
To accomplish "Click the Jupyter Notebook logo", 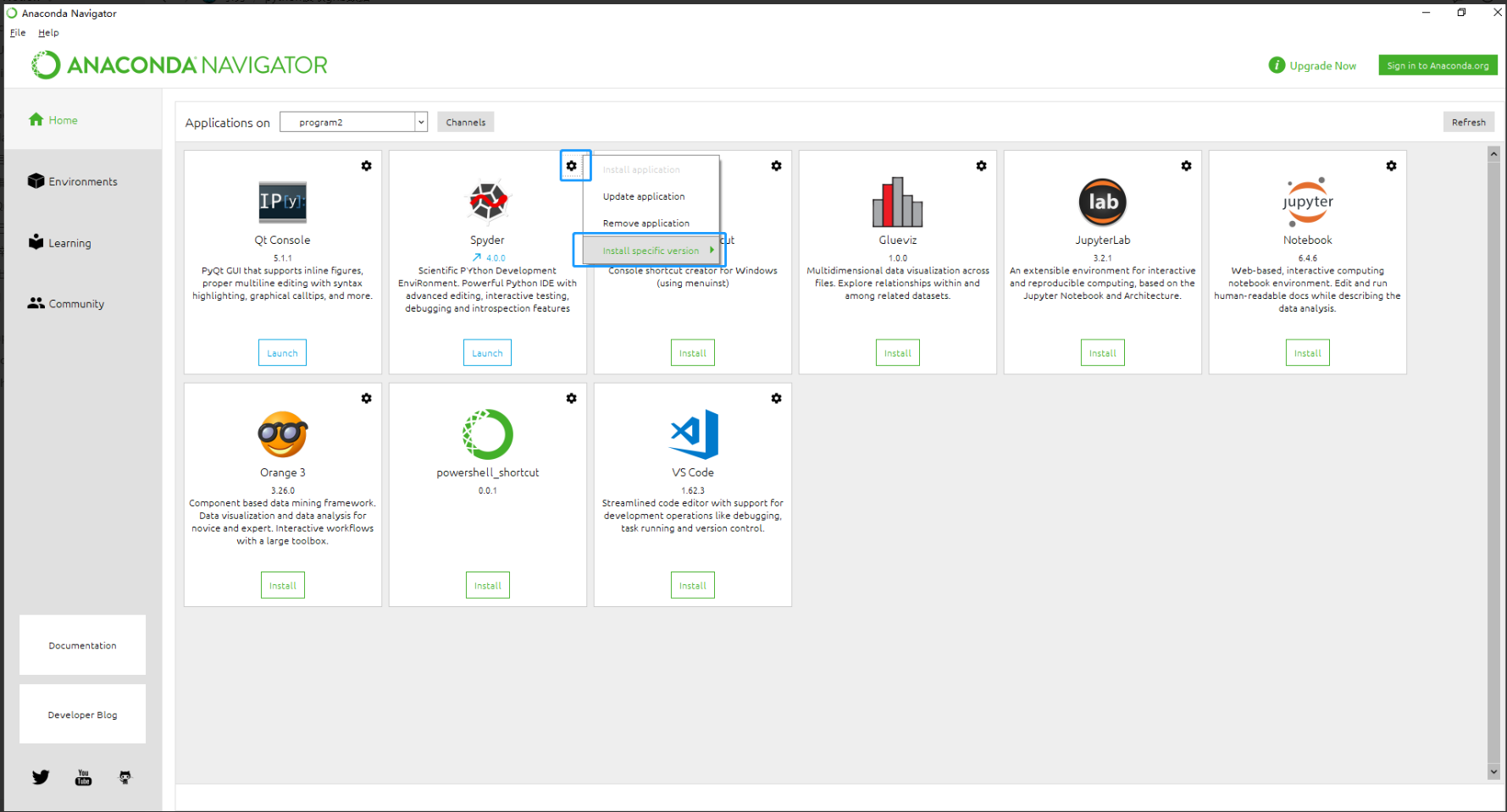I will point(1308,202).
